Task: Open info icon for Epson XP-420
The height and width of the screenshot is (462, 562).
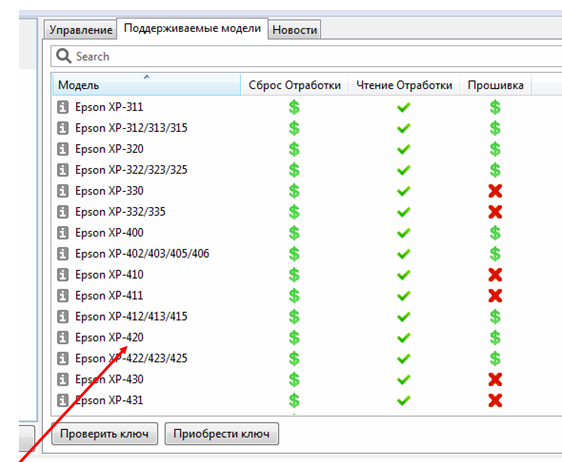Action: pos(63,338)
